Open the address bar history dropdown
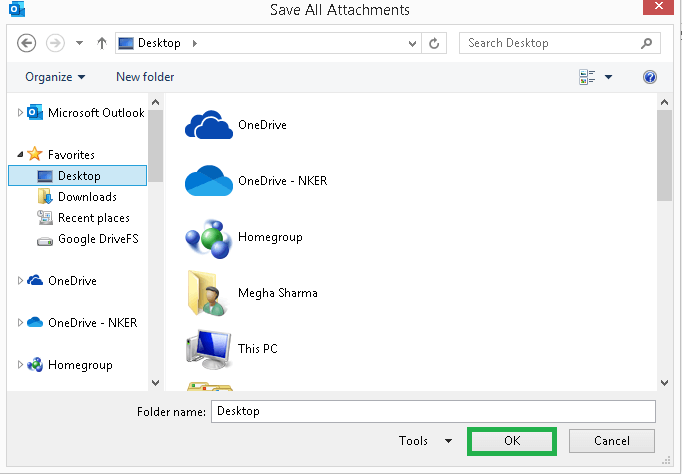The height and width of the screenshot is (474, 682). 412,43
